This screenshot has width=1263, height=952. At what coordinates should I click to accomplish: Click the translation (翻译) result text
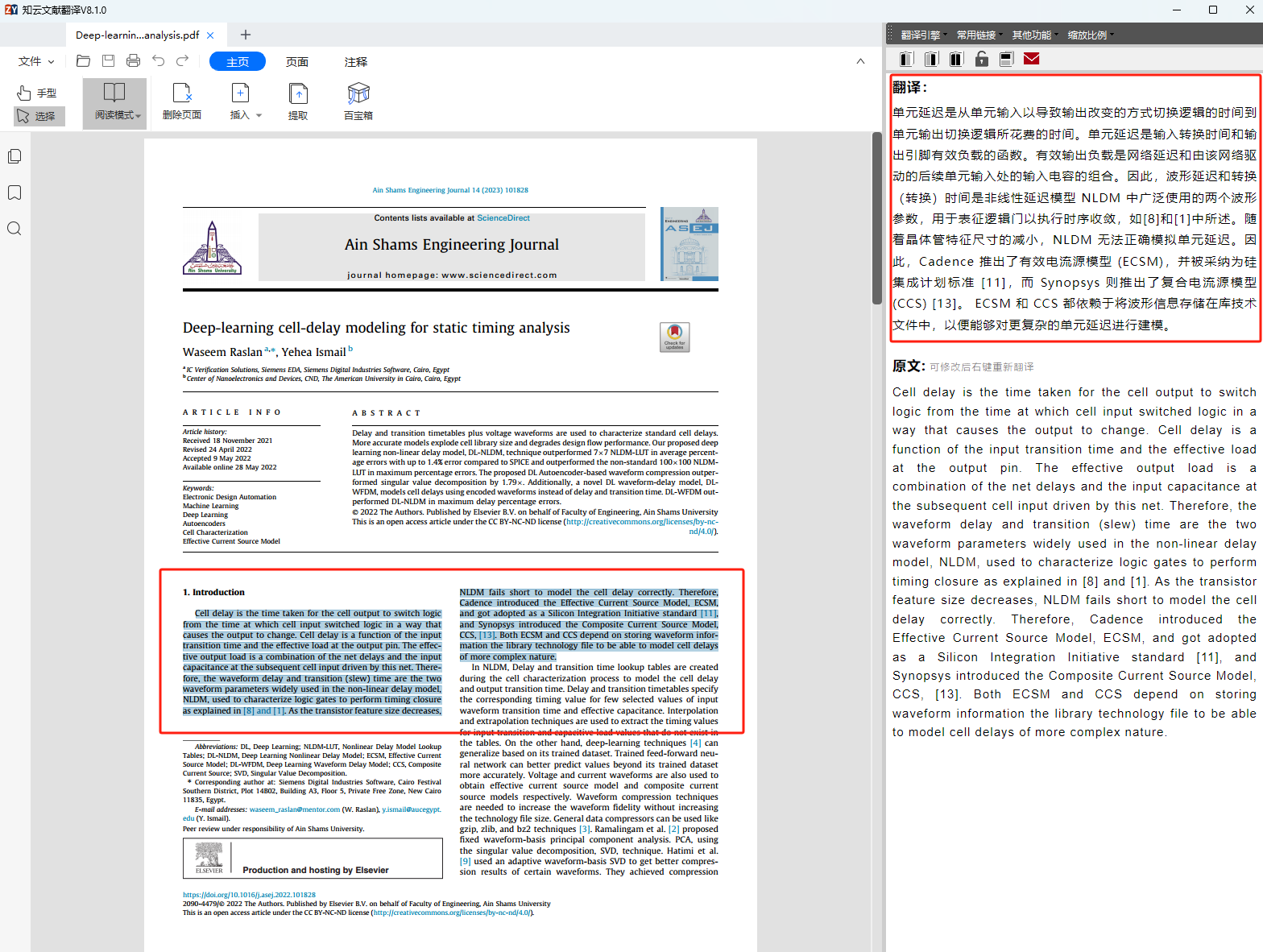coord(1075,218)
